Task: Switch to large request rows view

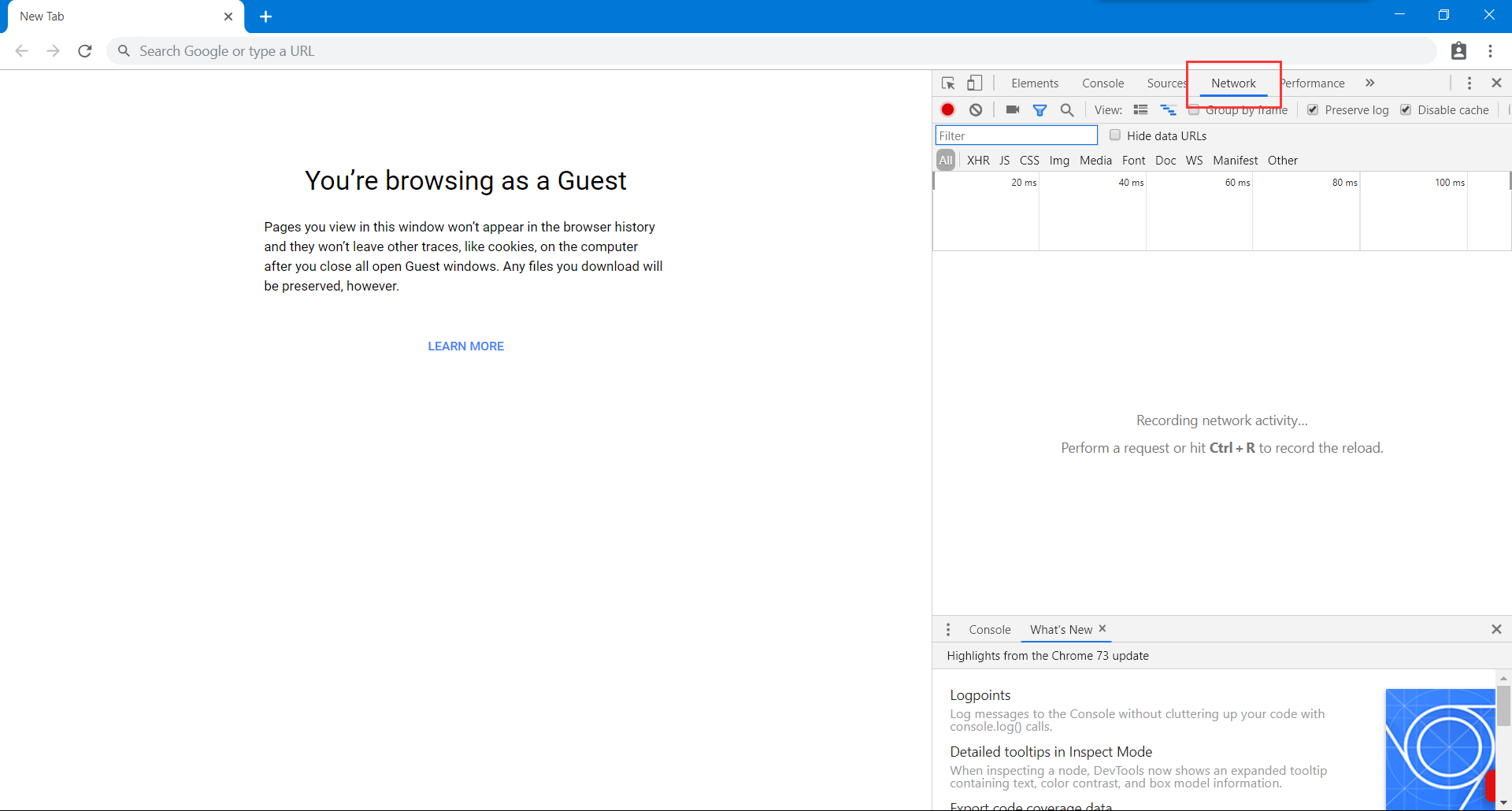Action: (1140, 110)
